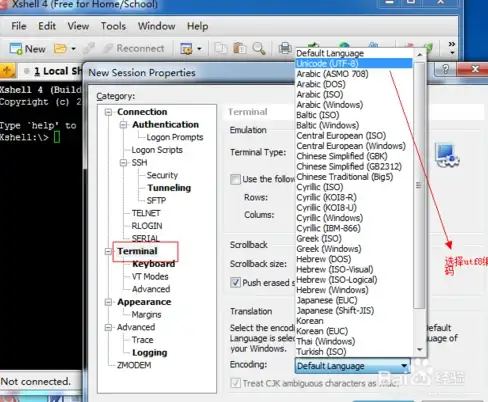Image resolution: width=488 pixels, height=402 pixels.
Task: Open the Help menu
Action: 197,26
